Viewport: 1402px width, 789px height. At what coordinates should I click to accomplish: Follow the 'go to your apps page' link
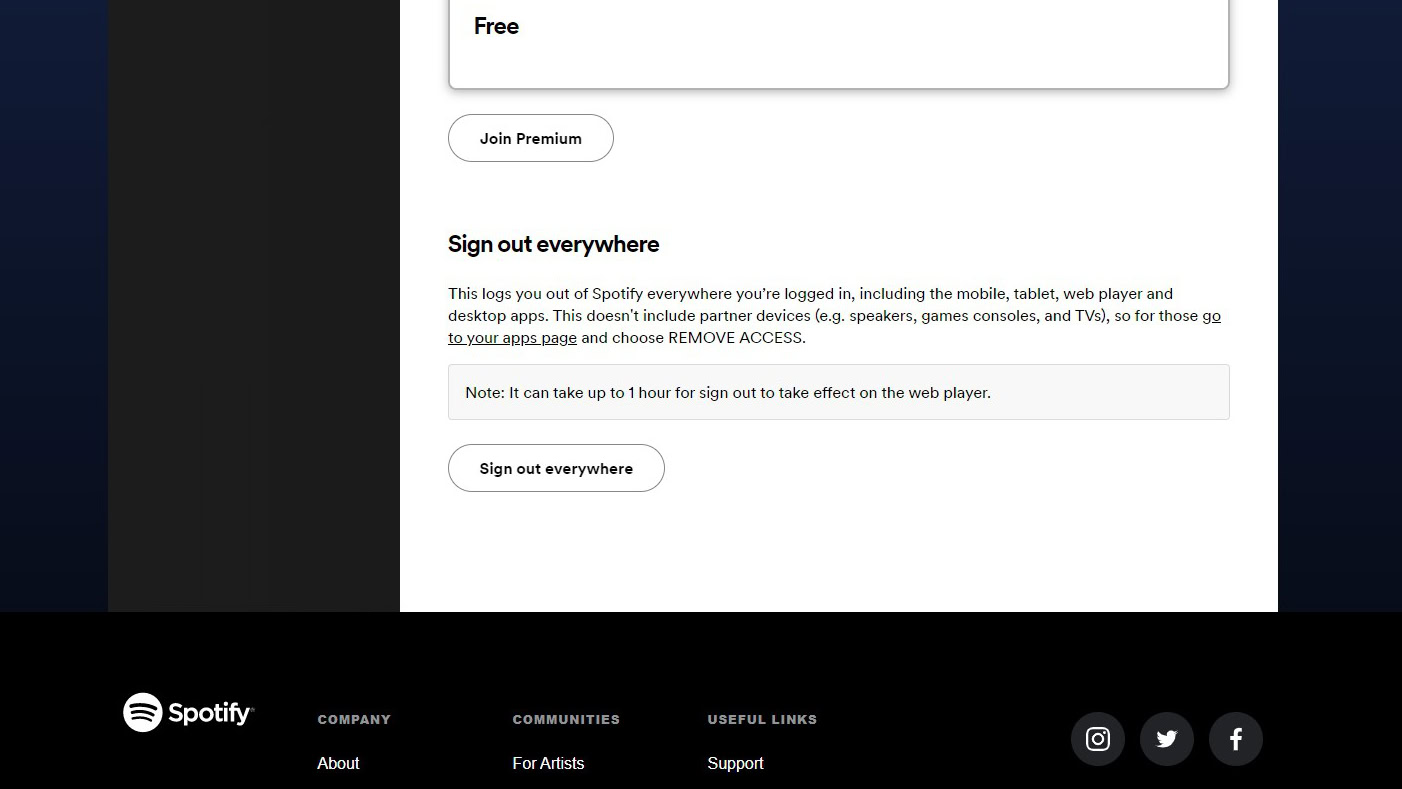pos(512,338)
